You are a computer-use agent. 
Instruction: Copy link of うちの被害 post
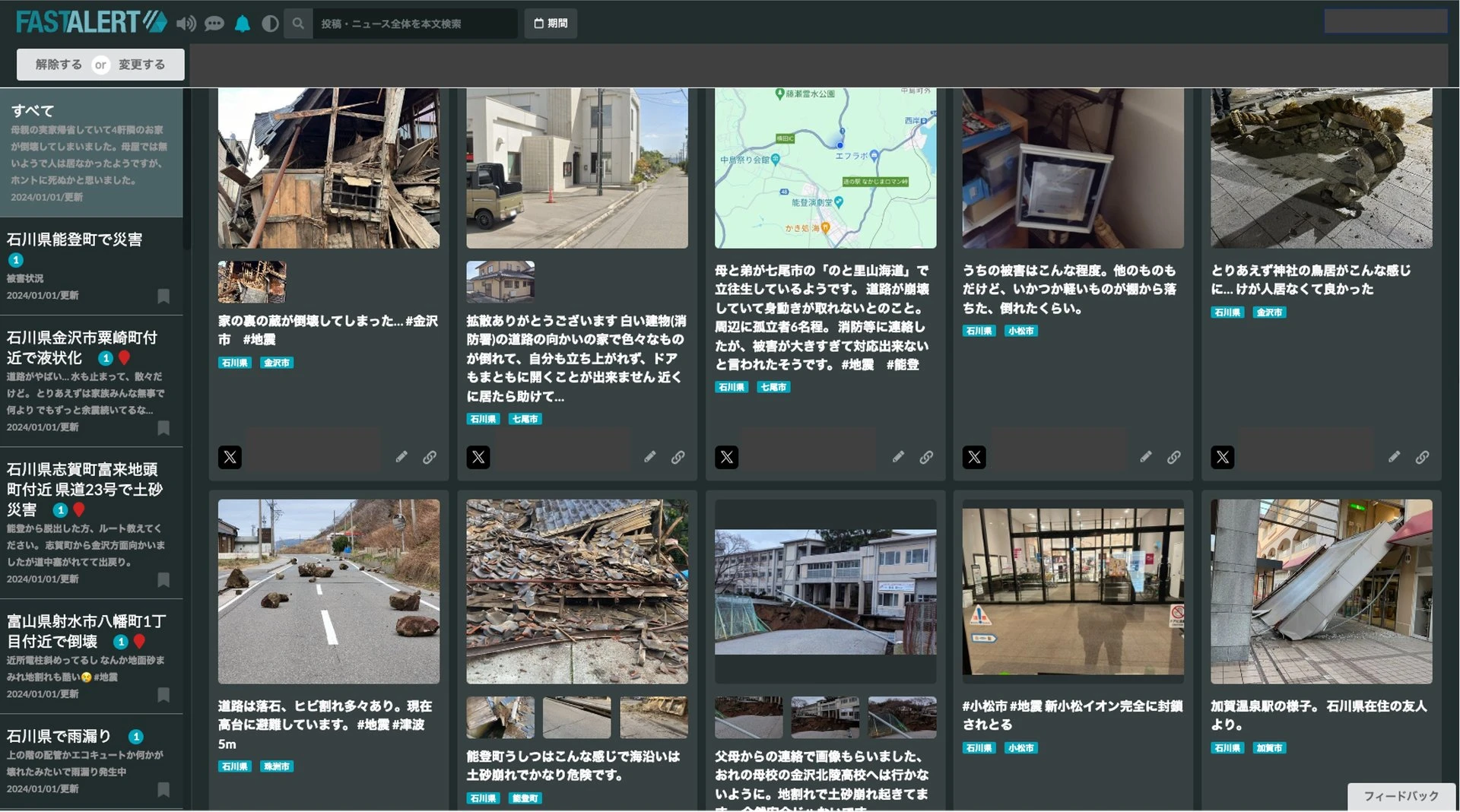1174,457
